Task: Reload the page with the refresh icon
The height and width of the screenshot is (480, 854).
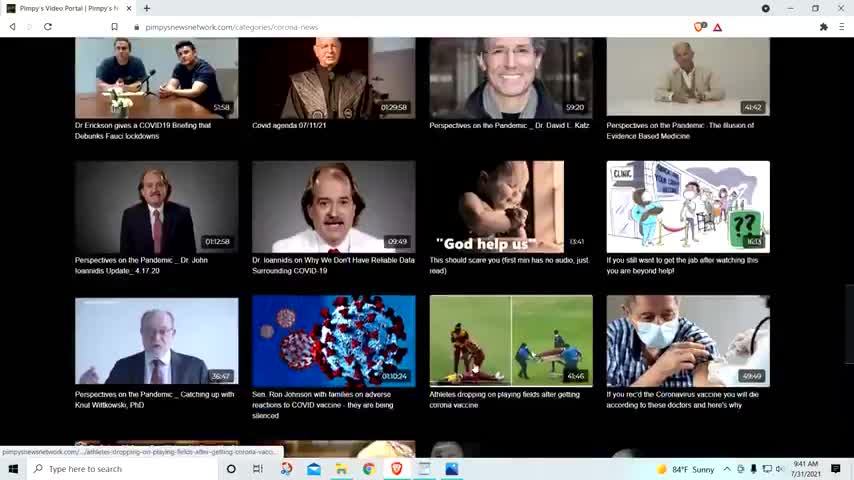Action: (x=48, y=27)
